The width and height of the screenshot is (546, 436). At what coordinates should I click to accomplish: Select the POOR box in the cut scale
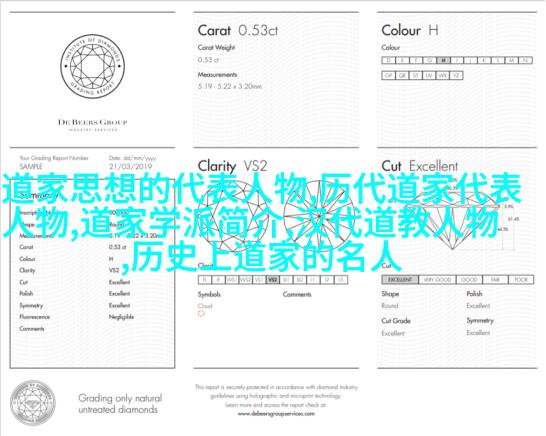(x=521, y=280)
